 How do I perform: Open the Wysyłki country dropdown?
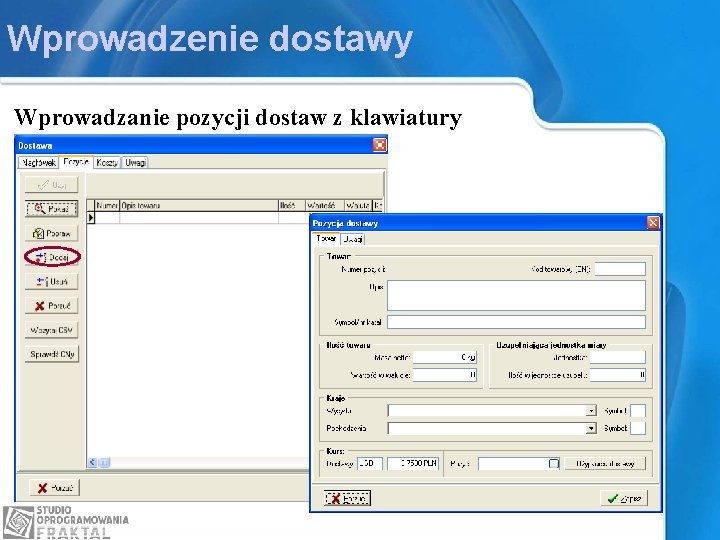[591, 411]
